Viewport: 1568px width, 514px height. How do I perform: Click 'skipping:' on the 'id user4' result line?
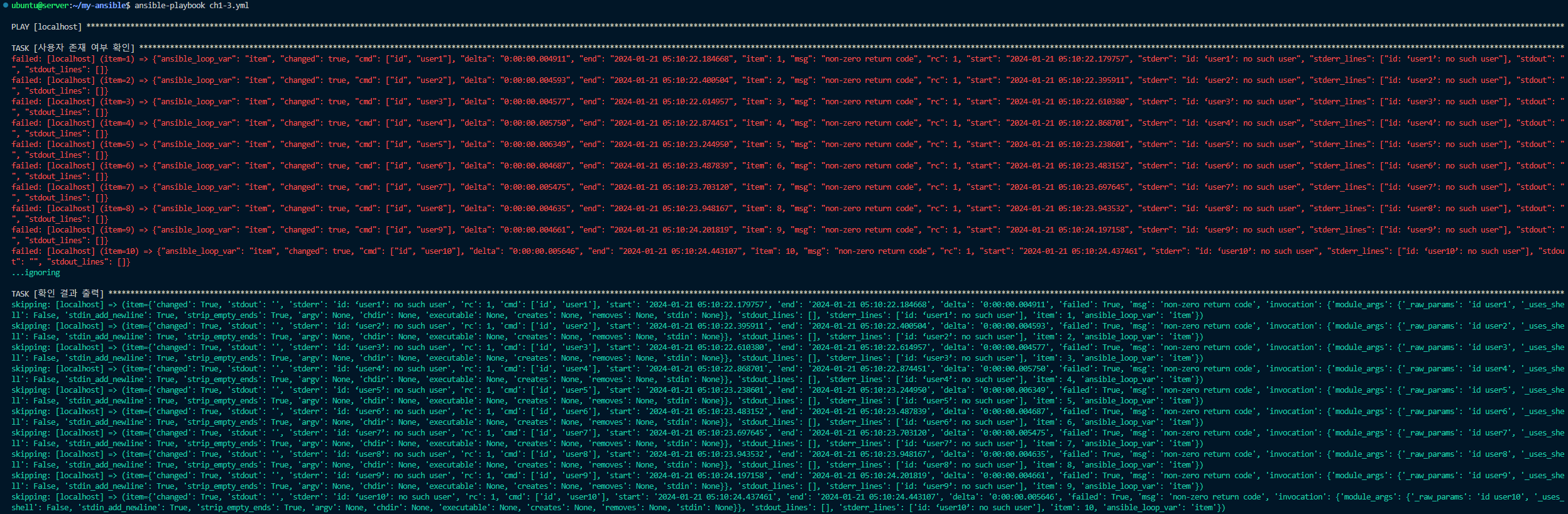(x=31, y=368)
